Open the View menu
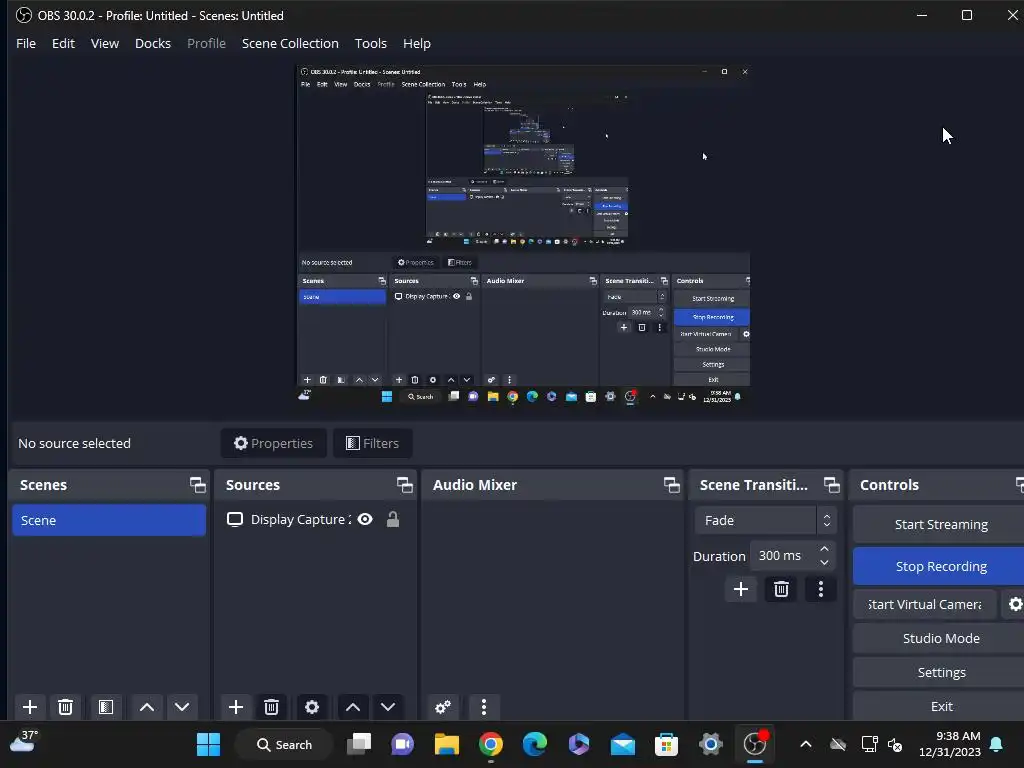The height and width of the screenshot is (768, 1024). (x=104, y=43)
